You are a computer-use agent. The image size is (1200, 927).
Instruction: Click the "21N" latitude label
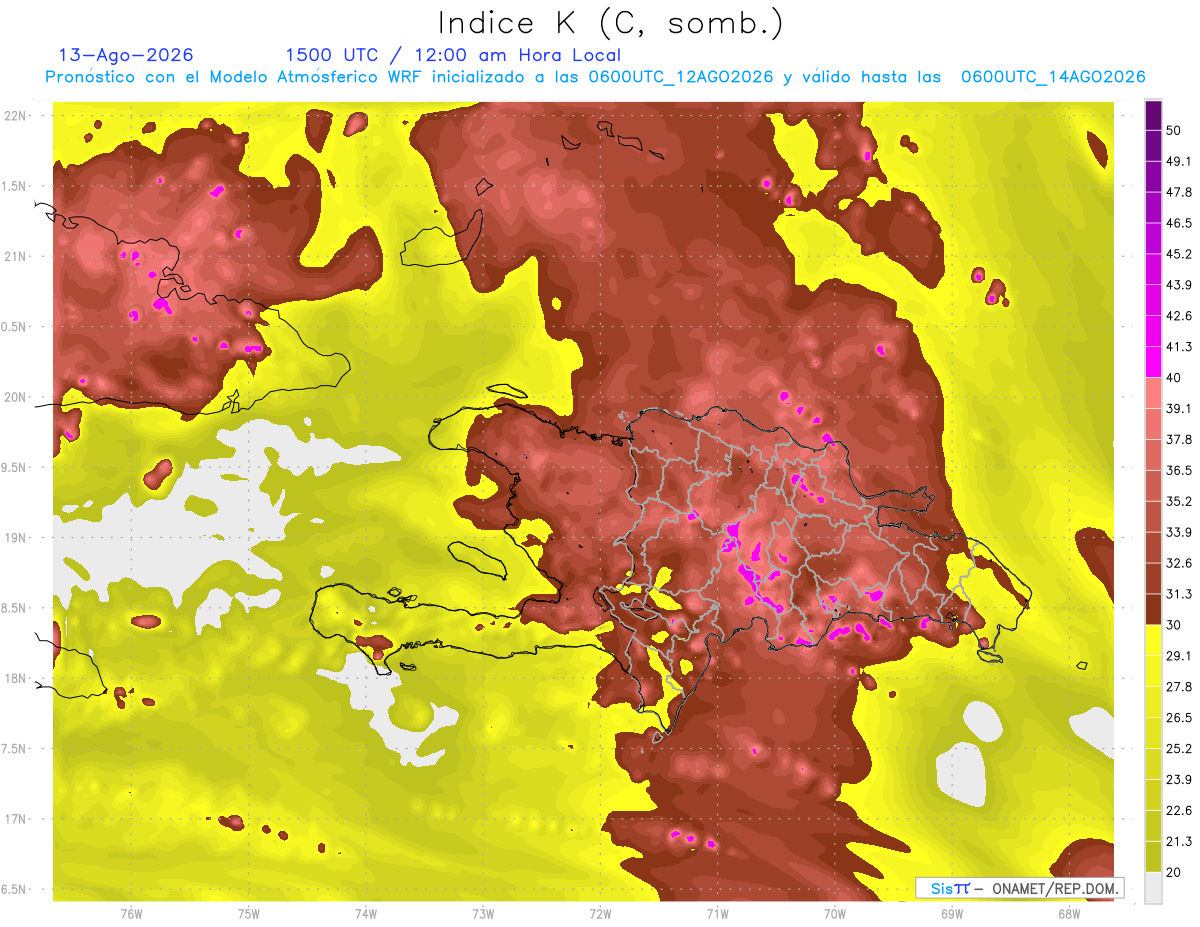[x=15, y=256]
